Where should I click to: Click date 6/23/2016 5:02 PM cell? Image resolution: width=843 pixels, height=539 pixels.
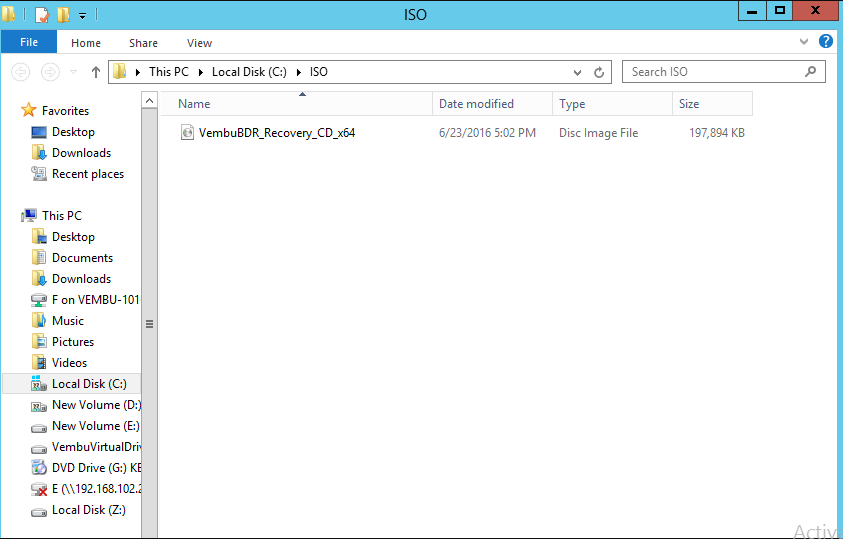[x=487, y=133]
